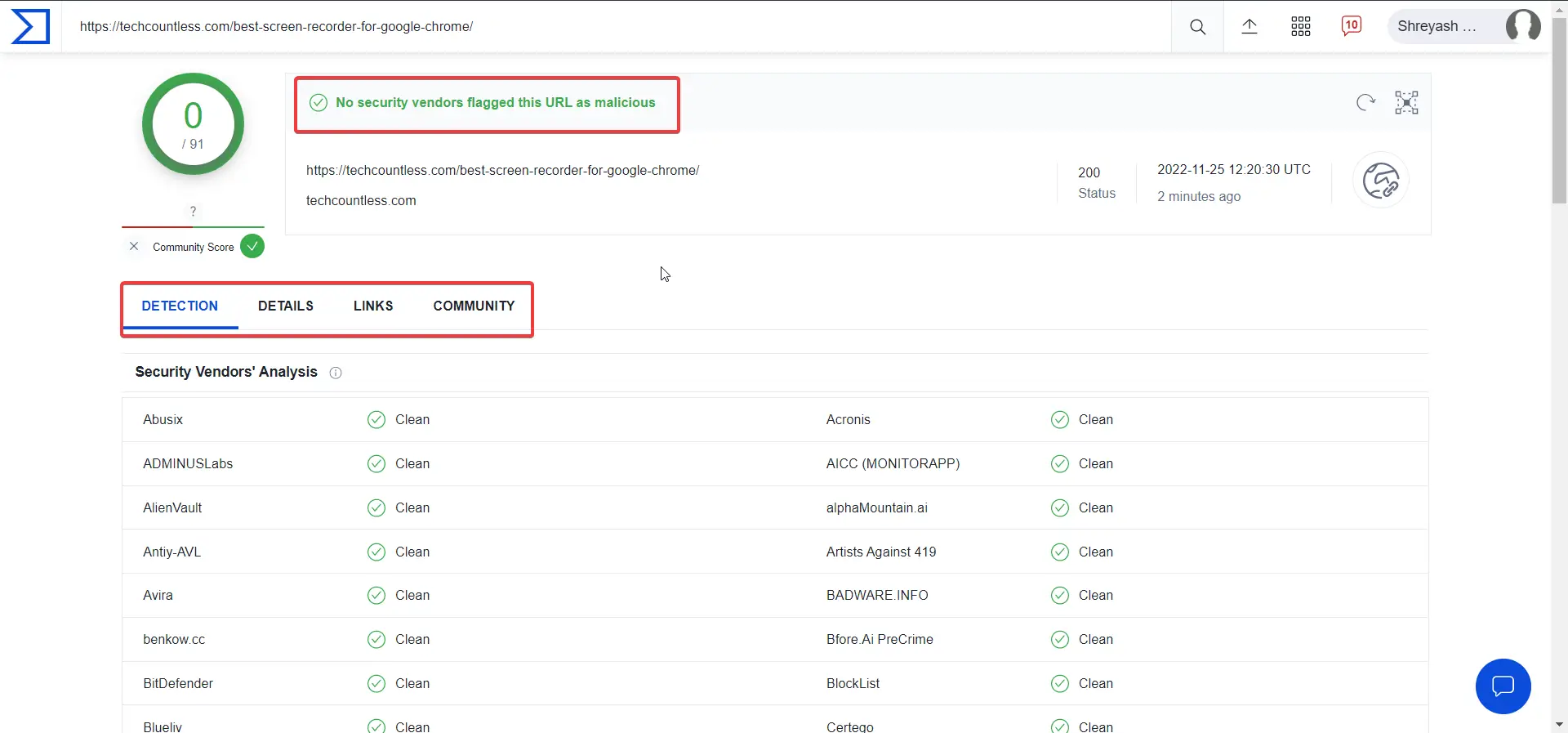The width and height of the screenshot is (1568, 733).
Task: Click the alphaMountain.ai vendor name
Action: pos(876,507)
